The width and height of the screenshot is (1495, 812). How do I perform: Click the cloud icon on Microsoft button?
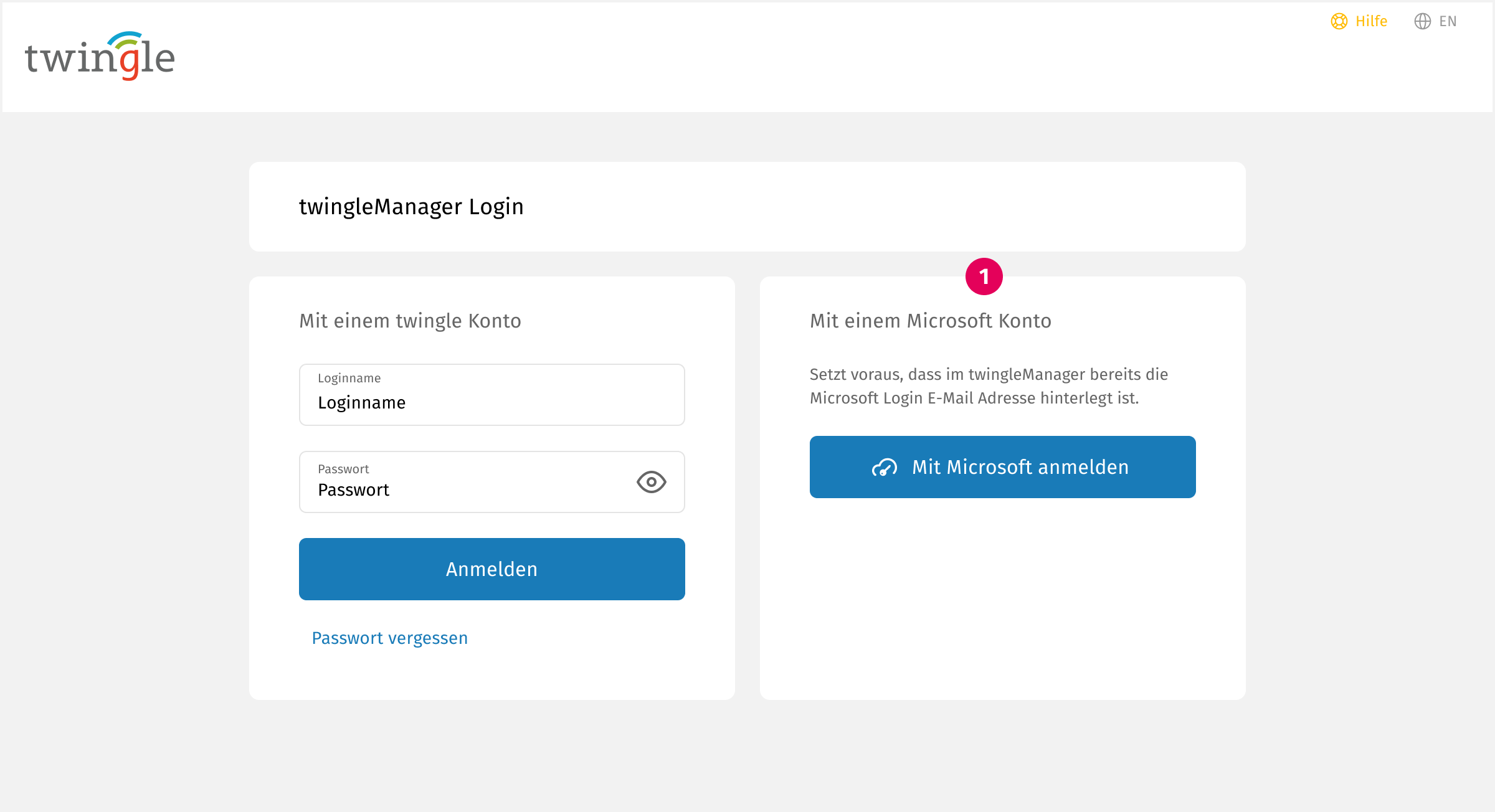pyautogui.click(x=884, y=467)
